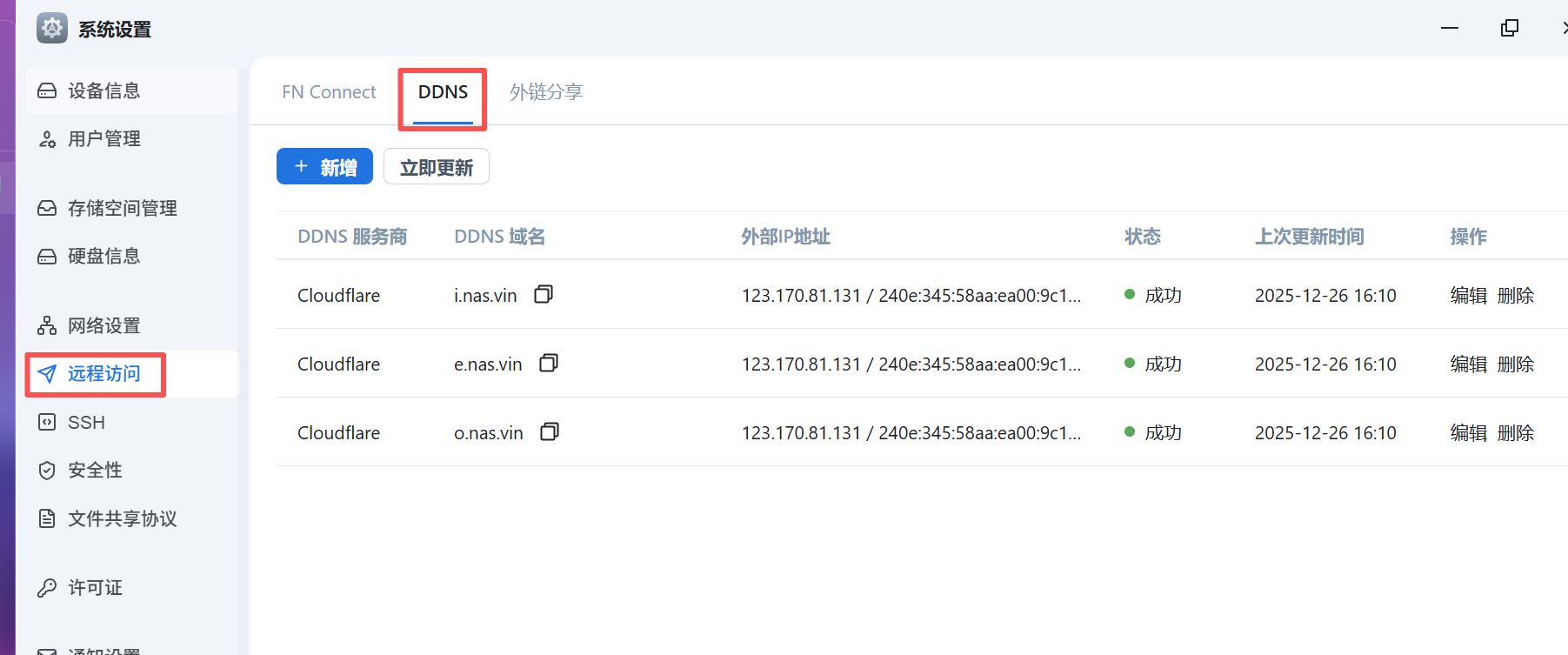This screenshot has width=1568, height=655.
Task: Delete the e.nas.vin DDNS entry
Action: pos(1516,364)
